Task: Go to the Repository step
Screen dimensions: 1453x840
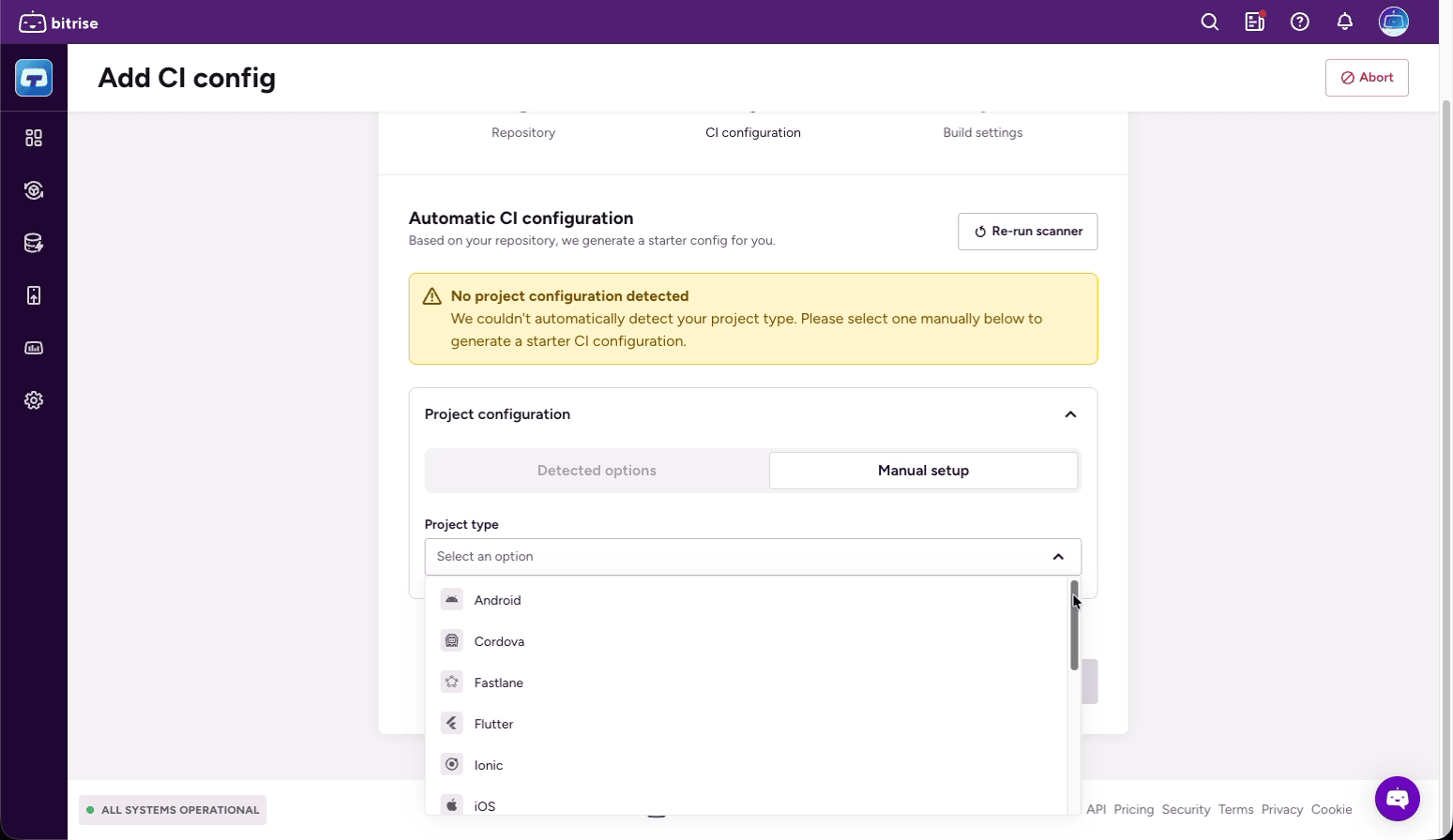Action: pyautogui.click(x=523, y=132)
